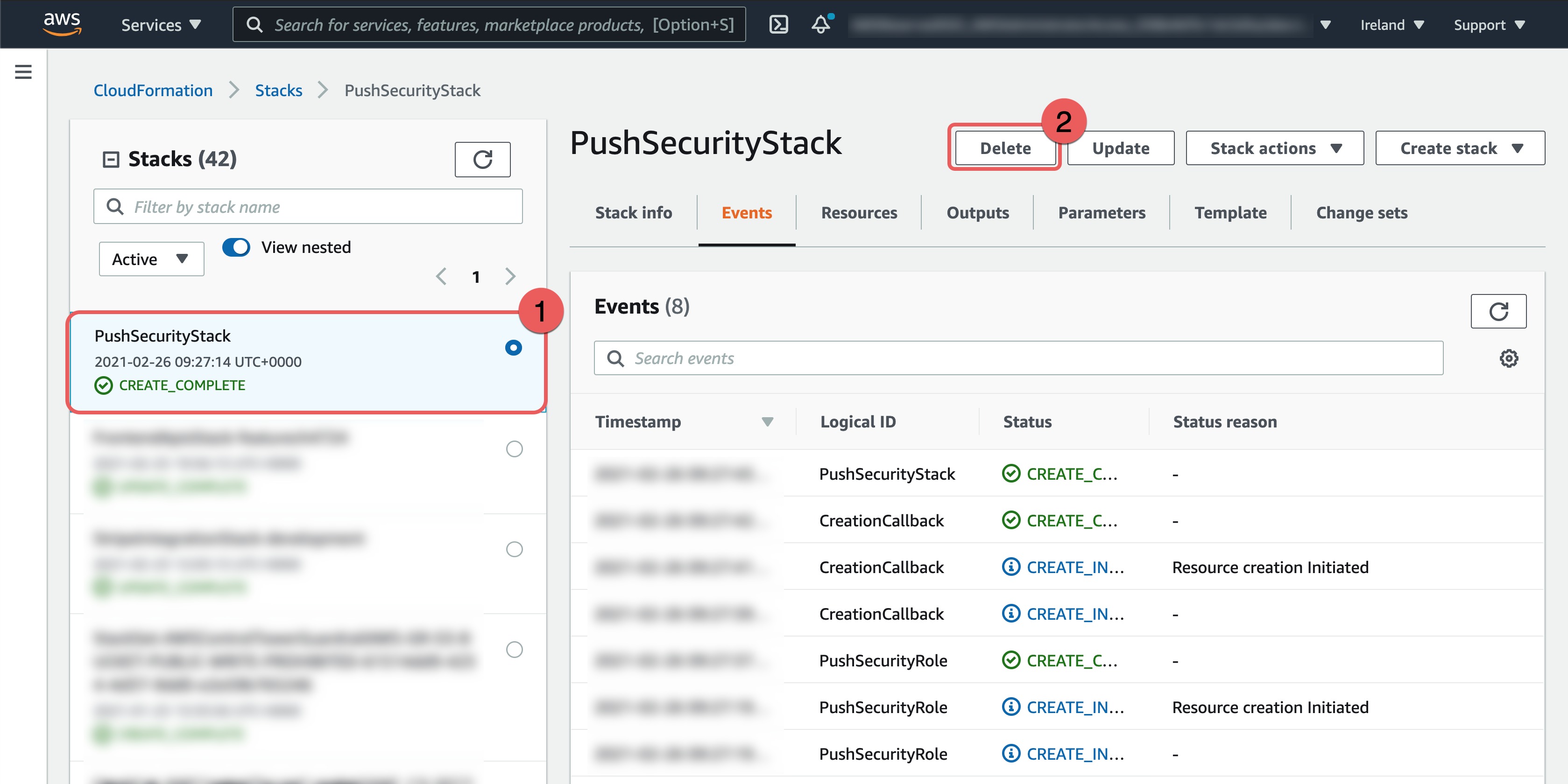This screenshot has width=1568, height=784.
Task: Go to previous stacks page
Action: point(441,277)
